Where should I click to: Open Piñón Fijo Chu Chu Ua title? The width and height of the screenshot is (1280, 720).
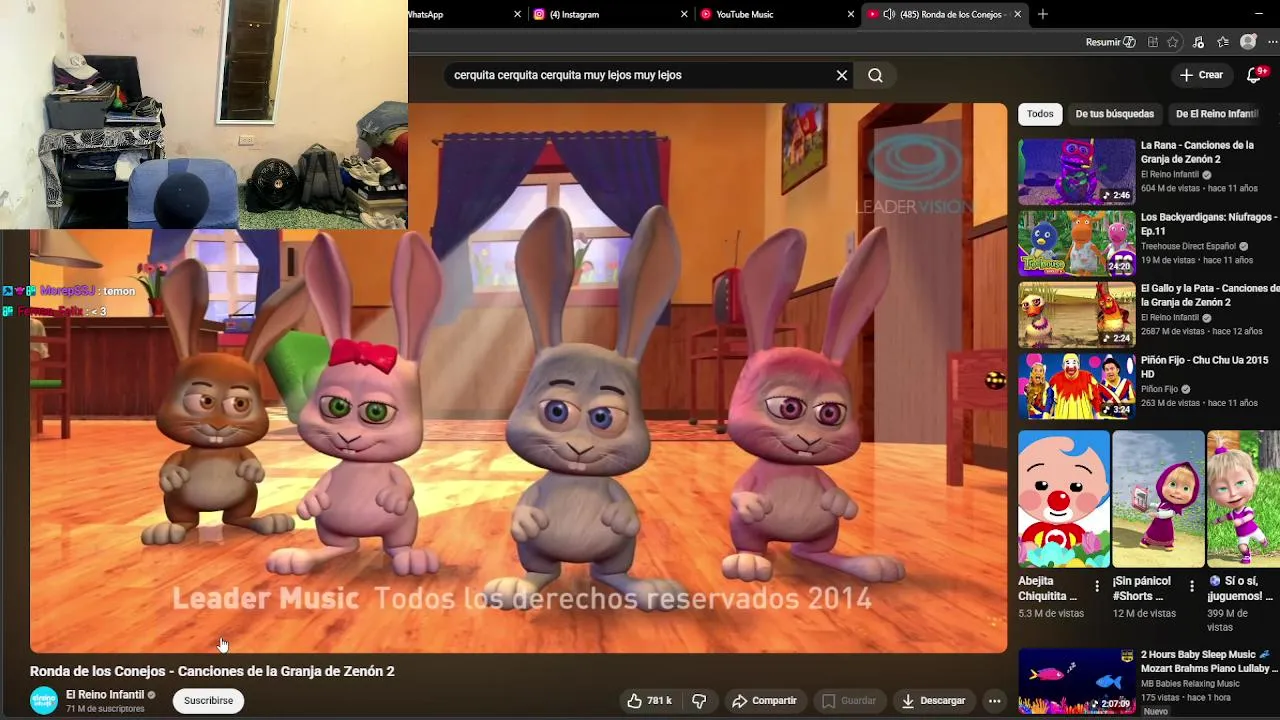point(1204,367)
